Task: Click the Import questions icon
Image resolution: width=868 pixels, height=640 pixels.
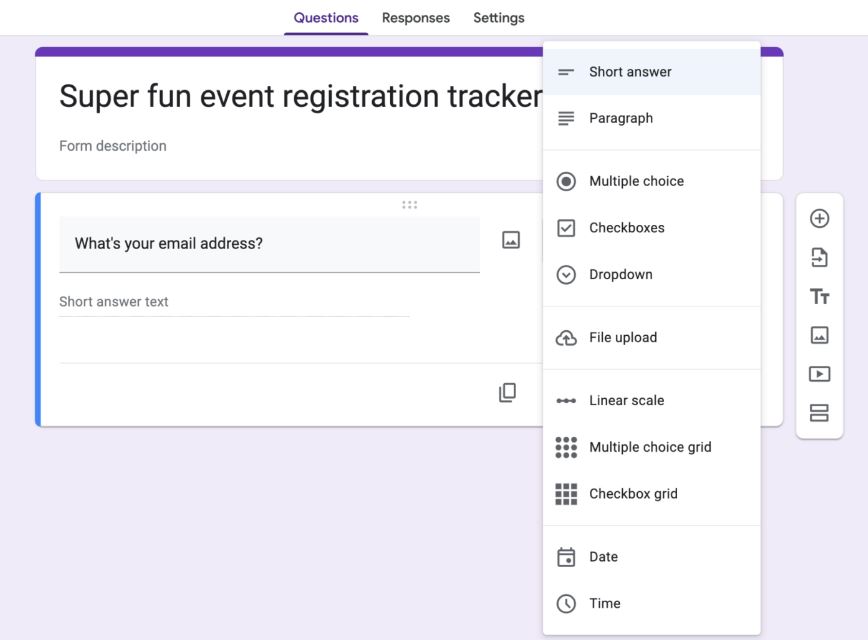Action: (819, 258)
